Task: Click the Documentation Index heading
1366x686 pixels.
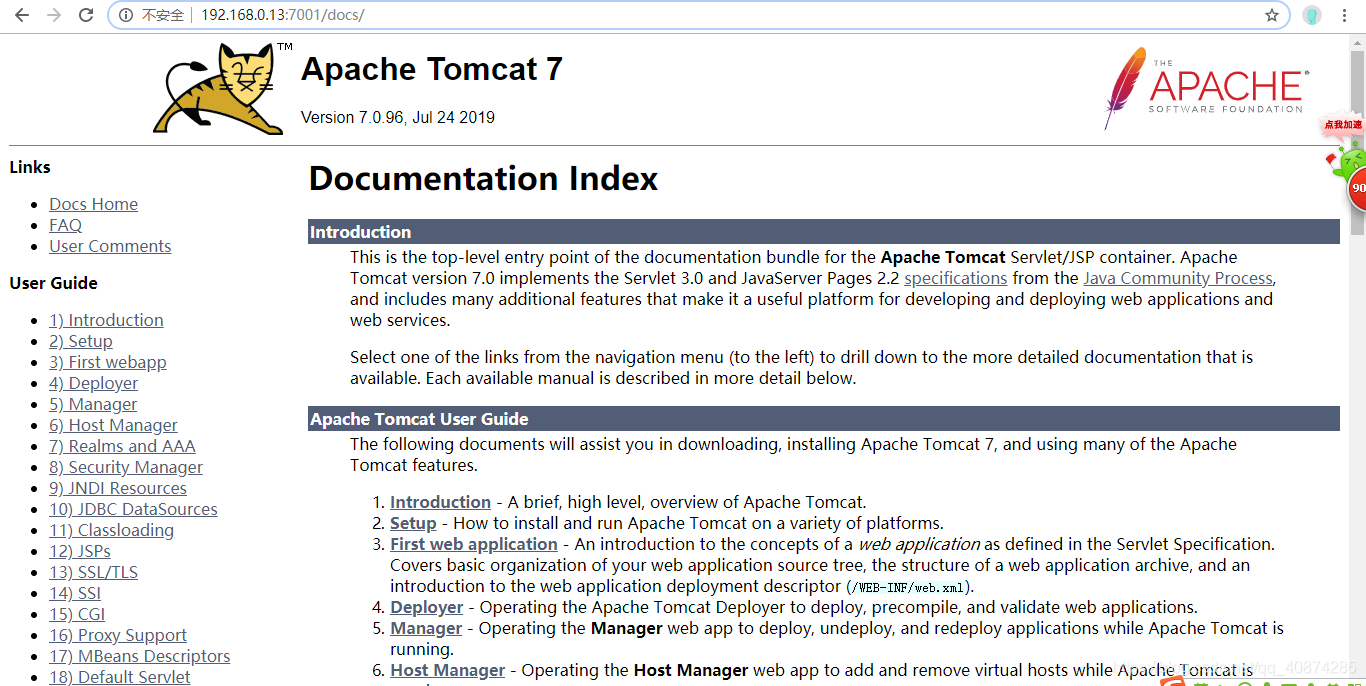Action: point(483,178)
